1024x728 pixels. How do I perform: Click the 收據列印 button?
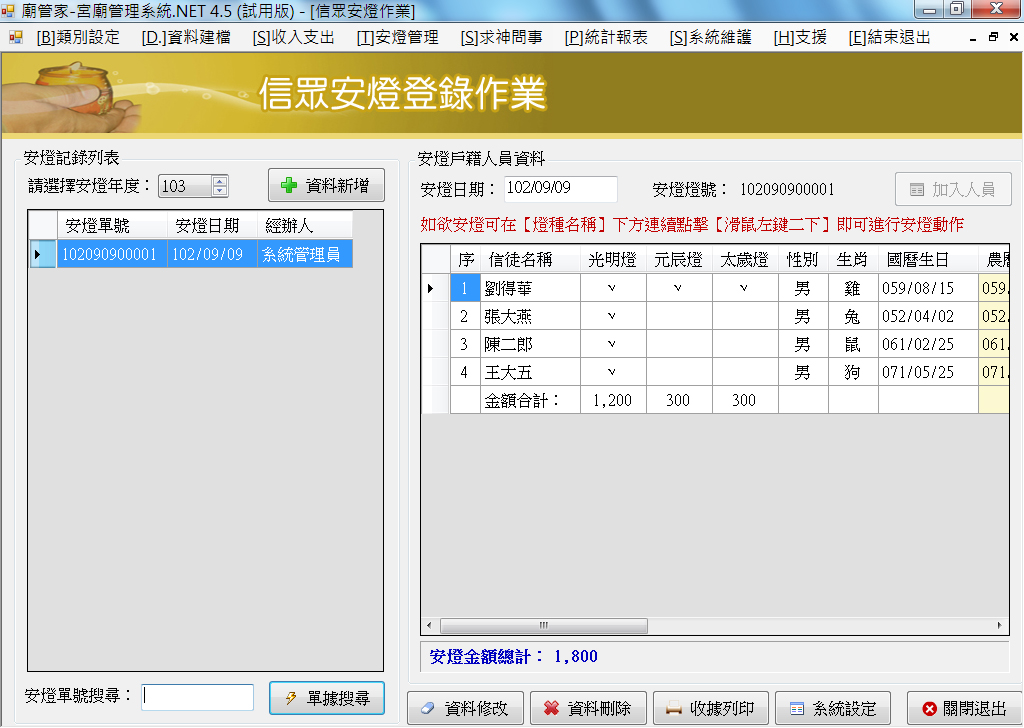[711, 708]
